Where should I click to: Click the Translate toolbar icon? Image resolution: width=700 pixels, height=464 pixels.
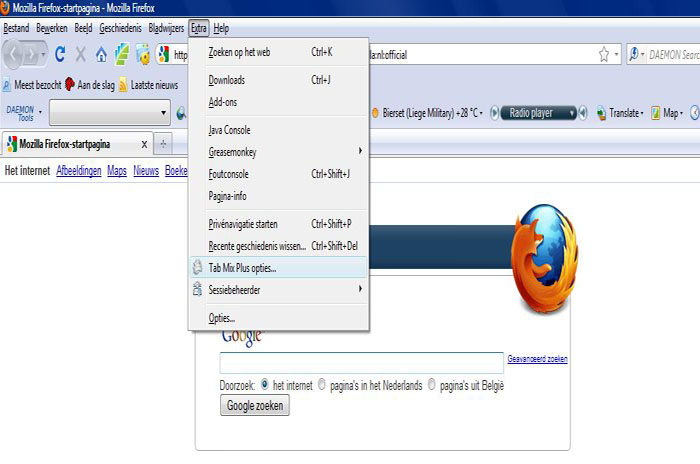pos(601,113)
